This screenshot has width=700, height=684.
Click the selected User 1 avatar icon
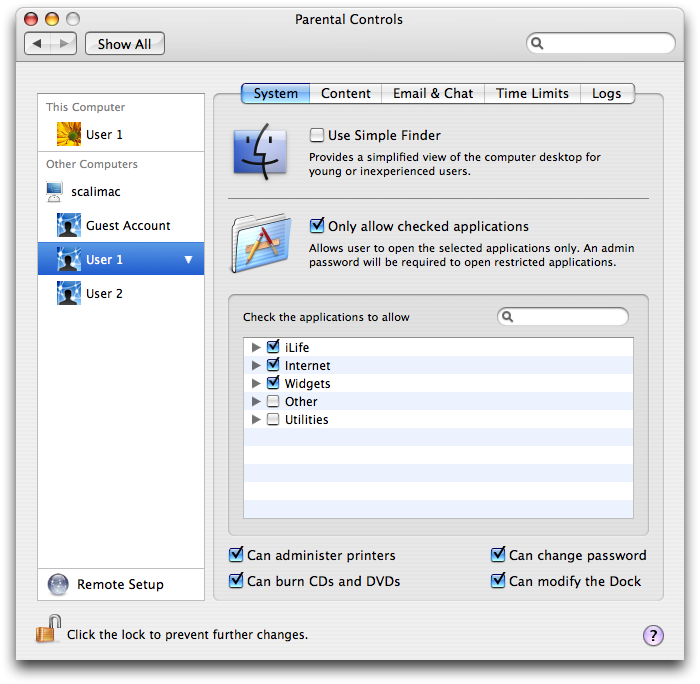click(69, 259)
